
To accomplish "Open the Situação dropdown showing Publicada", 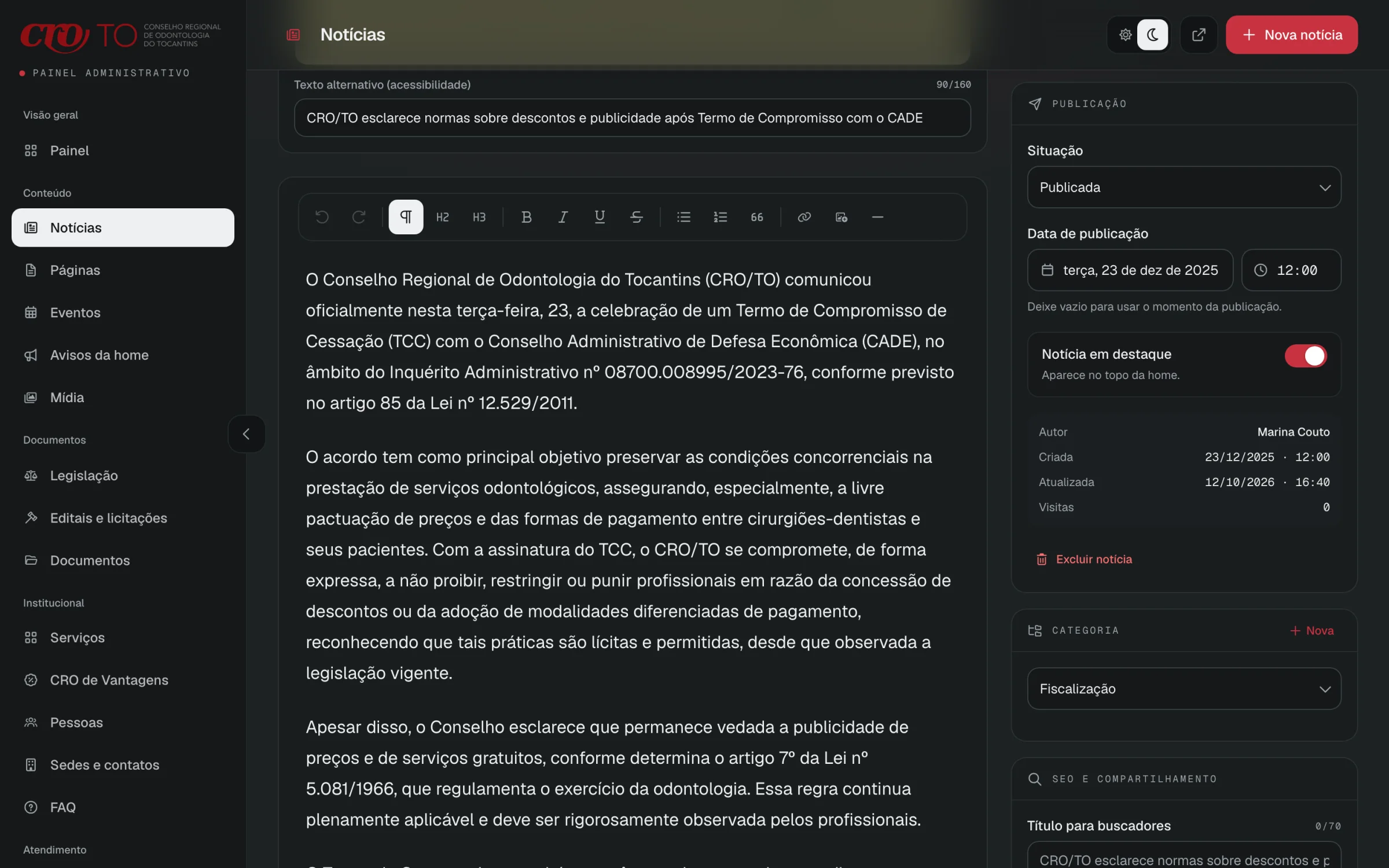I will pyautogui.click(x=1184, y=187).
